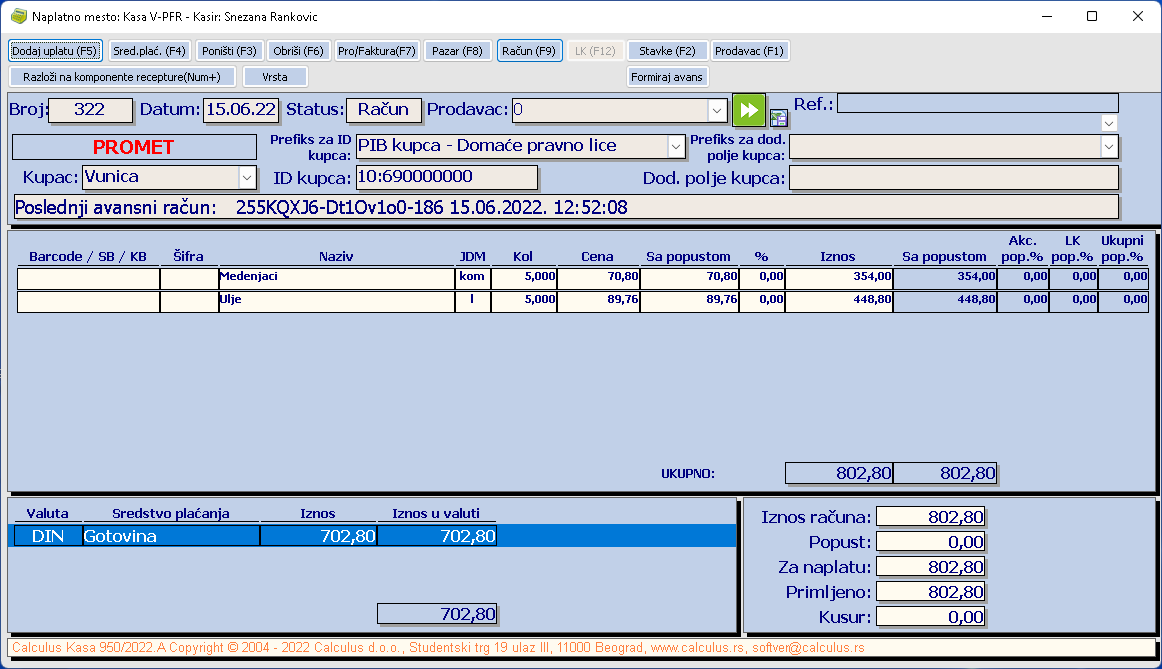The width and height of the screenshot is (1162, 669).
Task: Click the Kusur amount field
Action: point(931,617)
